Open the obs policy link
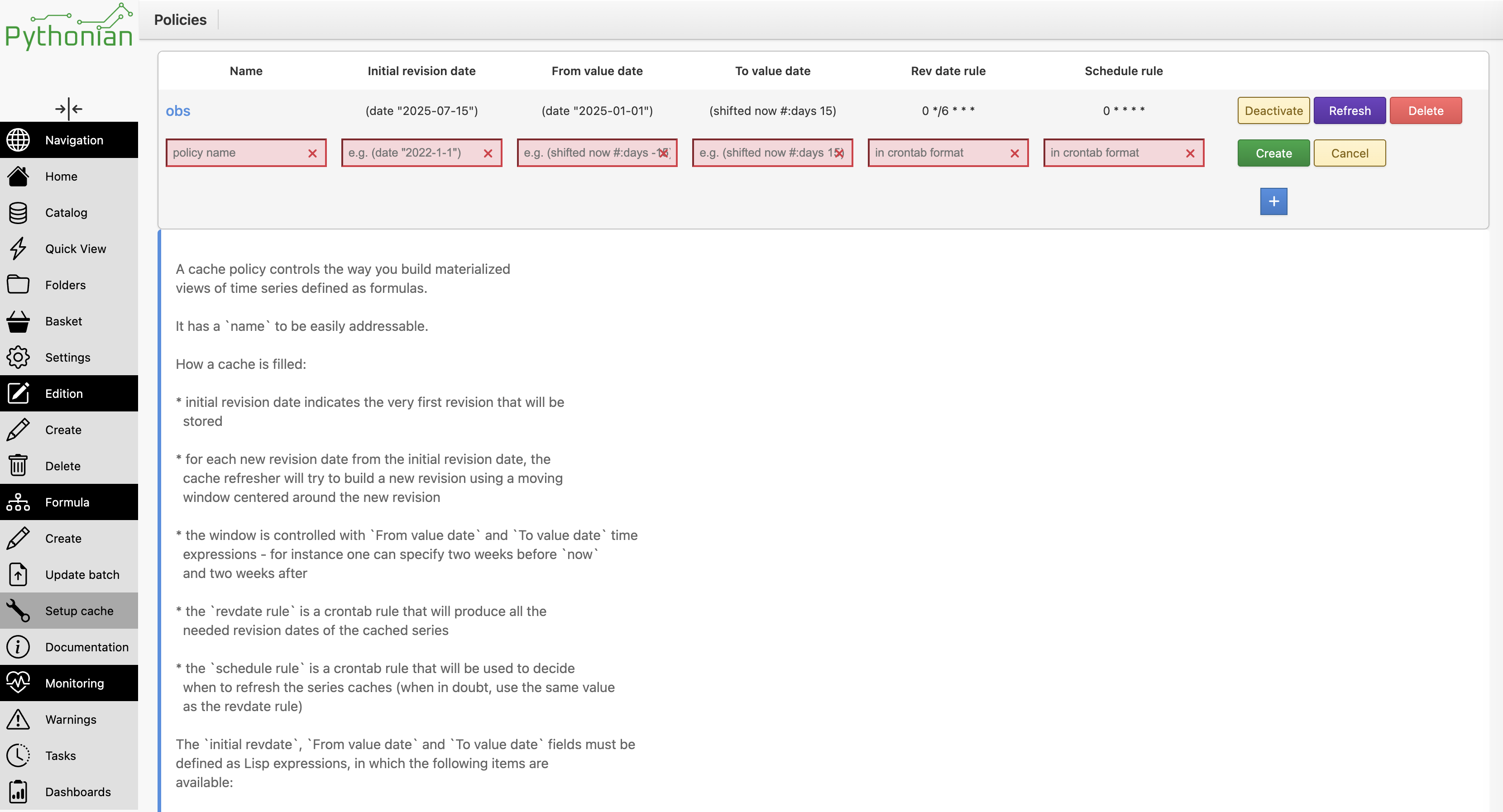The height and width of the screenshot is (812, 1503). [178, 110]
